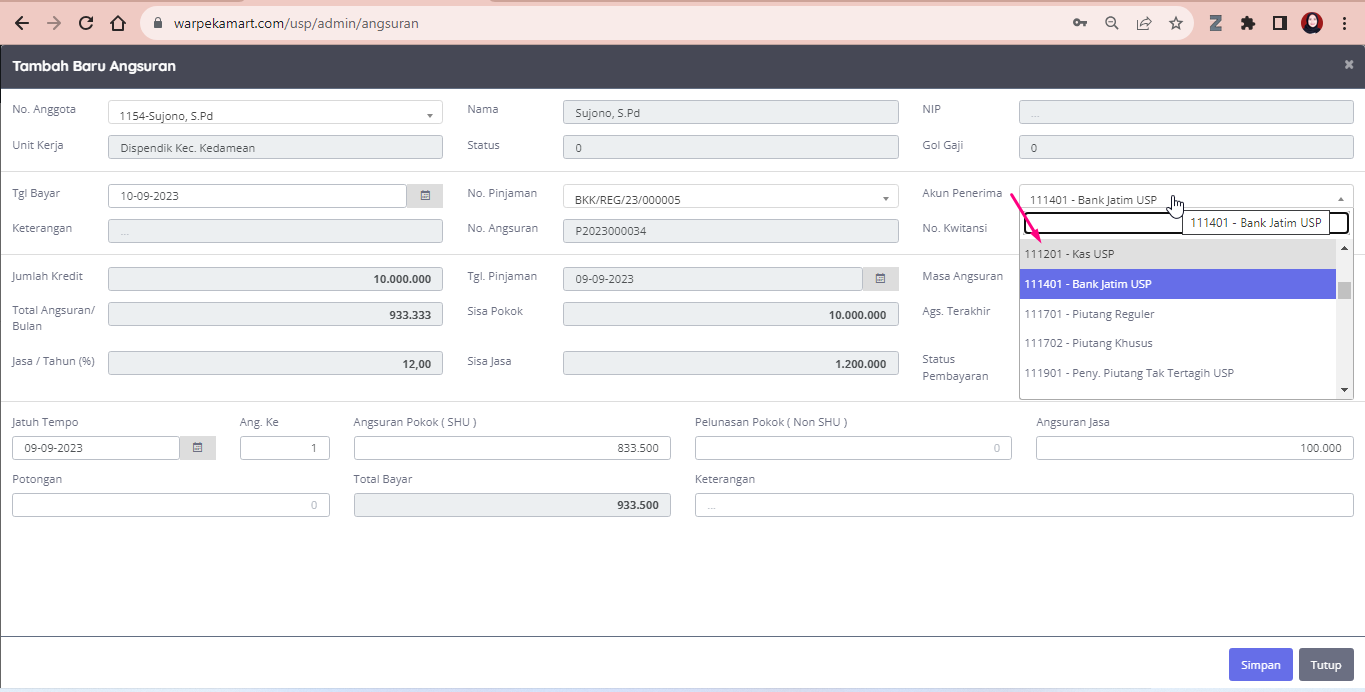Click the Unit Kerja field
Screen dimensions: 1365x692
tap(275, 147)
